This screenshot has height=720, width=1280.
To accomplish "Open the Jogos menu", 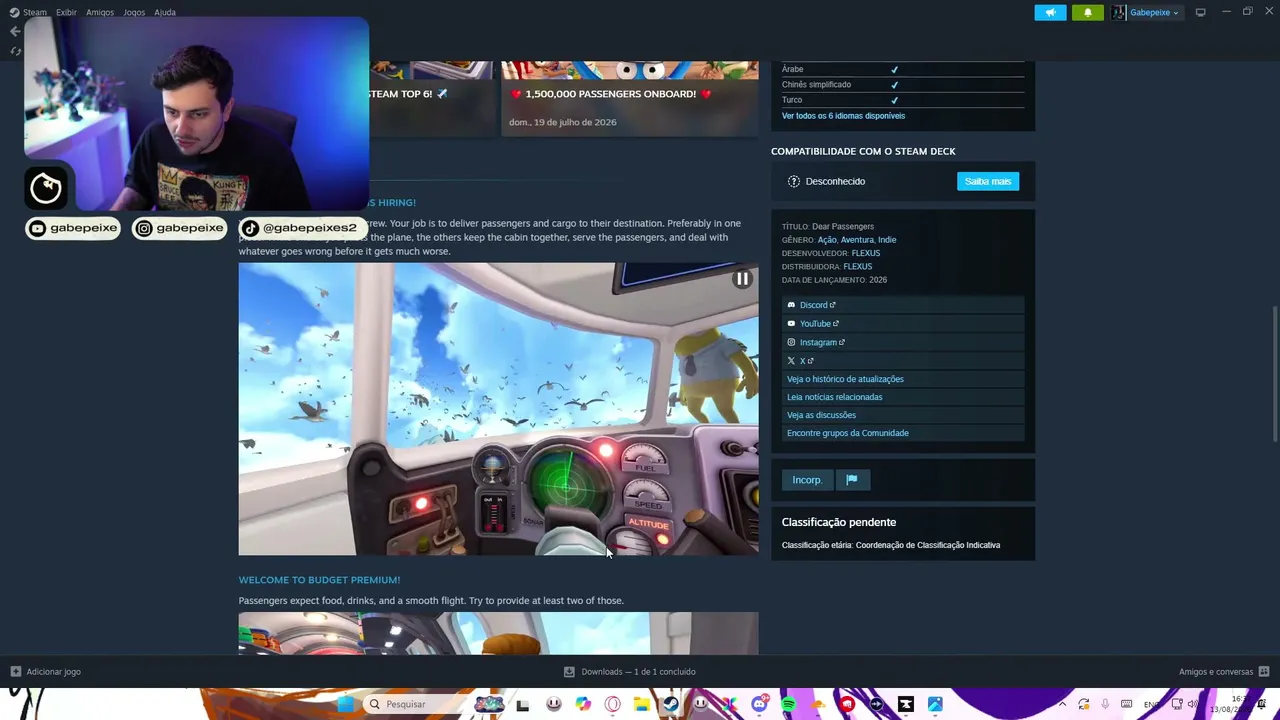I will 134,12.
